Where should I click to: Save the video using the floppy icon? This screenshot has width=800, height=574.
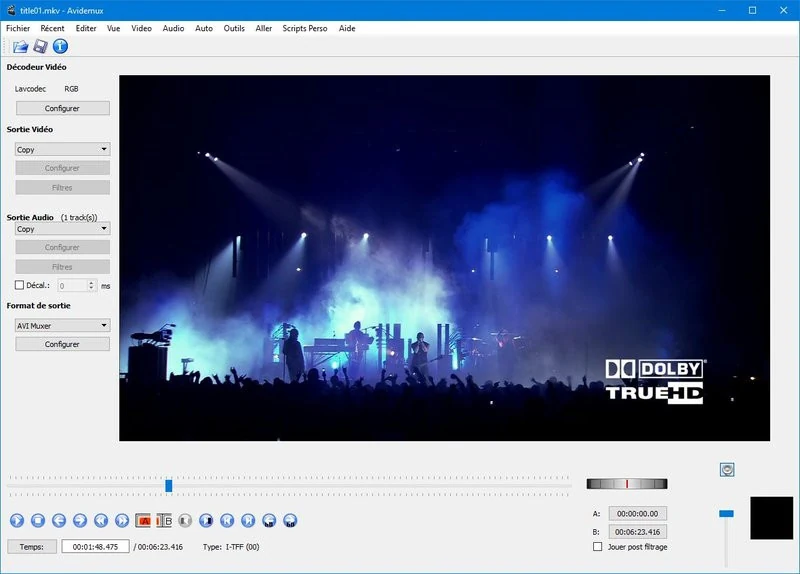pyautogui.click(x=40, y=46)
